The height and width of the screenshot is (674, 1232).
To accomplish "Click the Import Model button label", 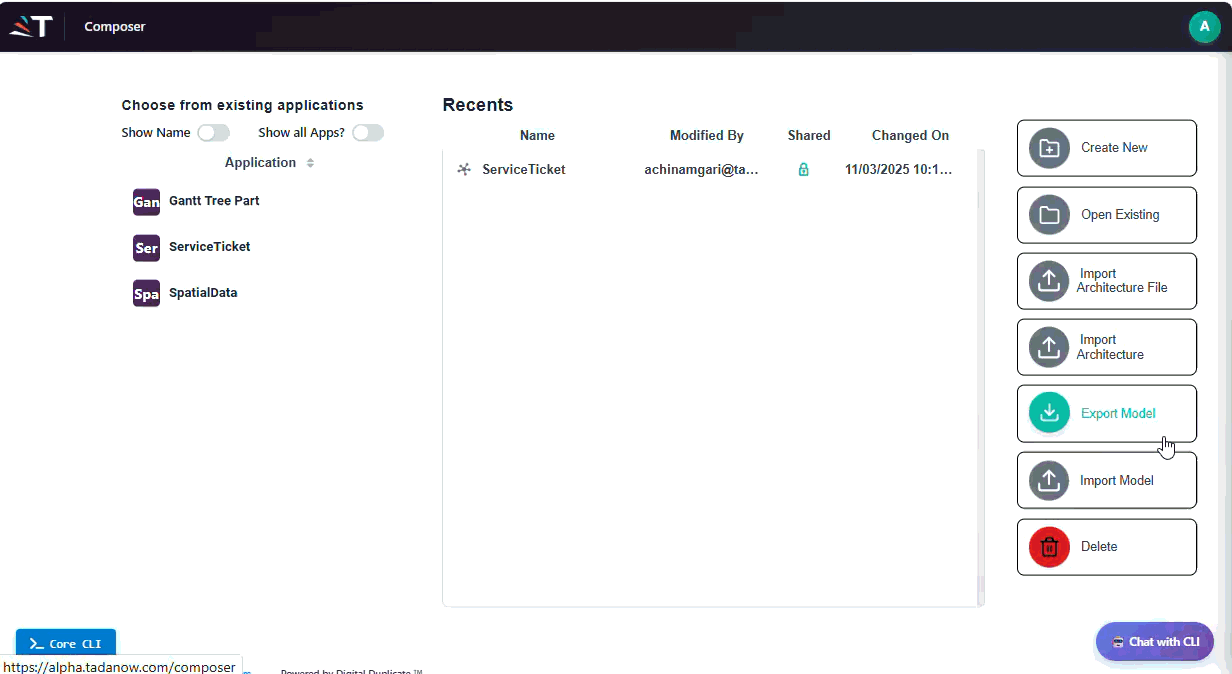I will point(1117,481).
